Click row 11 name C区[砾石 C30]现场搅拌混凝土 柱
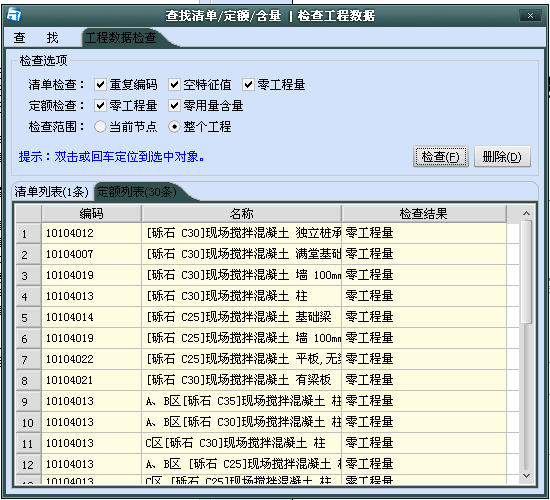Image resolution: width=550 pixels, height=500 pixels. click(242, 444)
